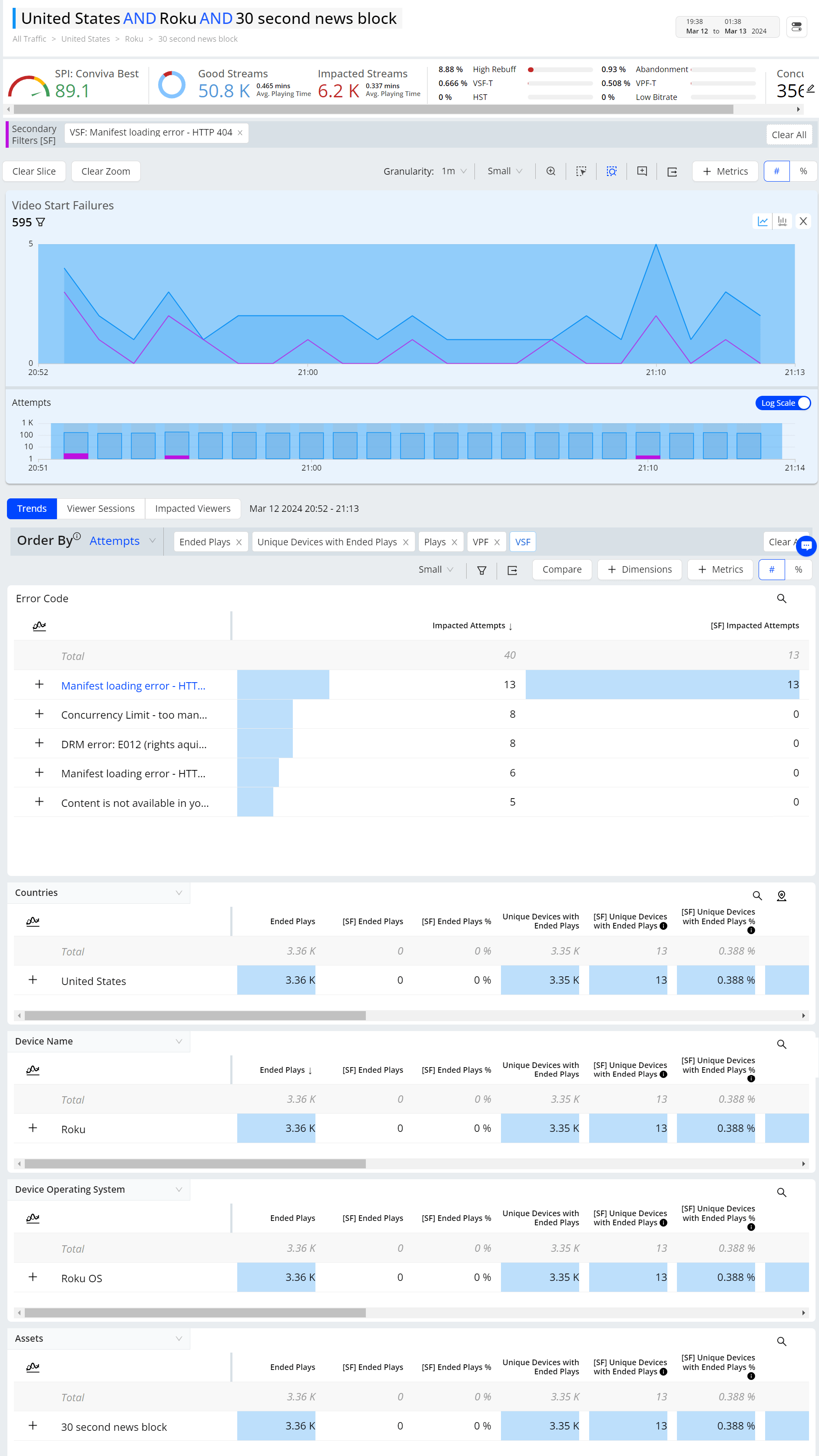Click the Clear Slice button
The width and height of the screenshot is (819, 1456).
point(34,171)
